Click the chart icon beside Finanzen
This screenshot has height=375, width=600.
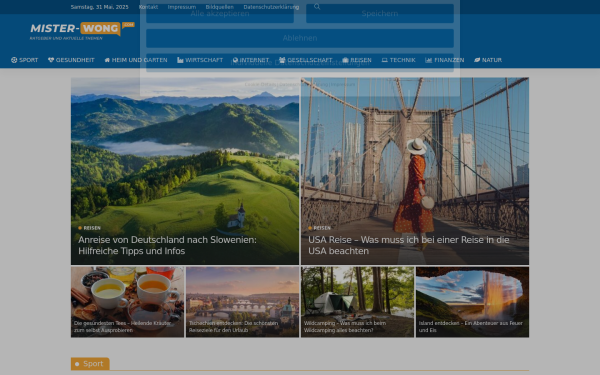tap(429, 60)
